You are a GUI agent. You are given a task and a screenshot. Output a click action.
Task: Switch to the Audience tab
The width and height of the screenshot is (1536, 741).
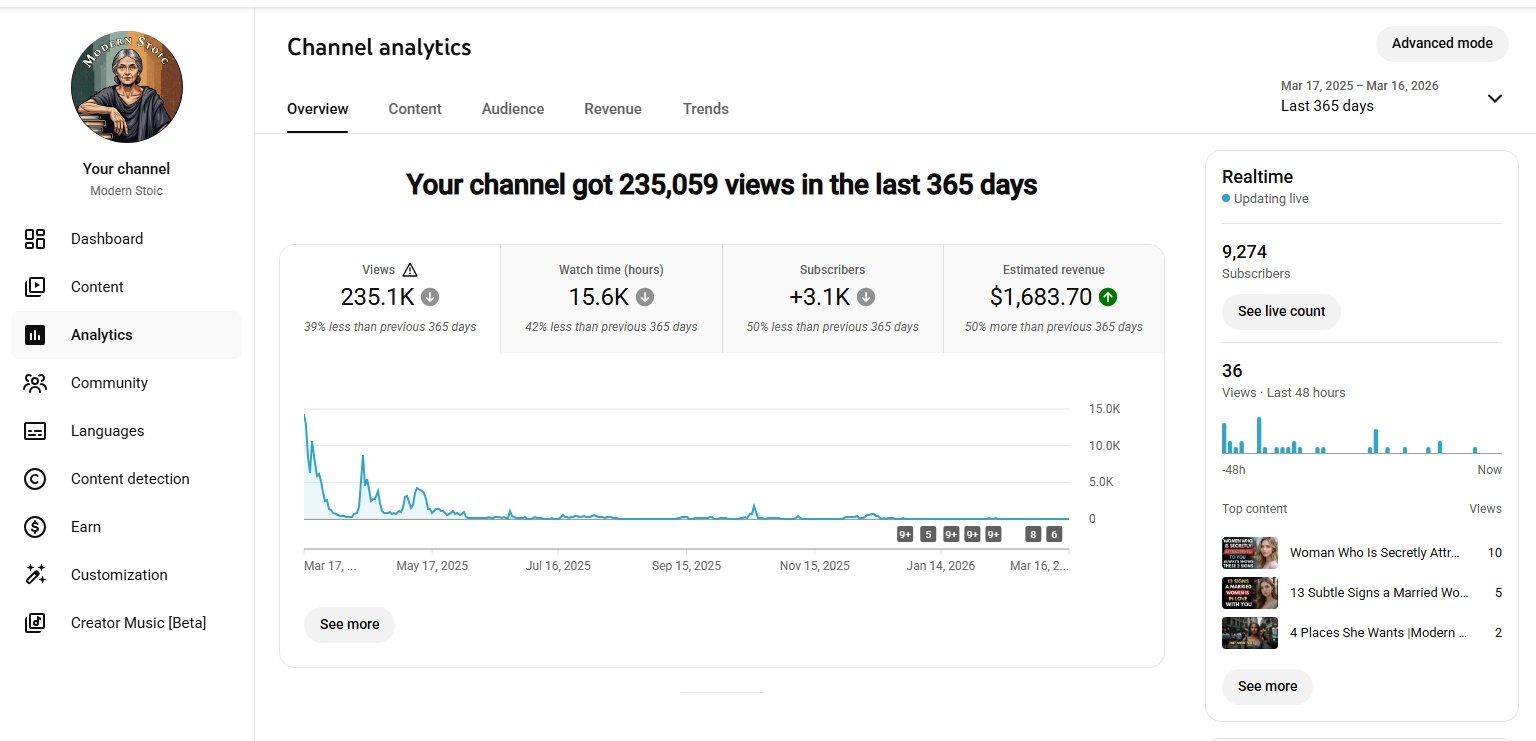[512, 109]
